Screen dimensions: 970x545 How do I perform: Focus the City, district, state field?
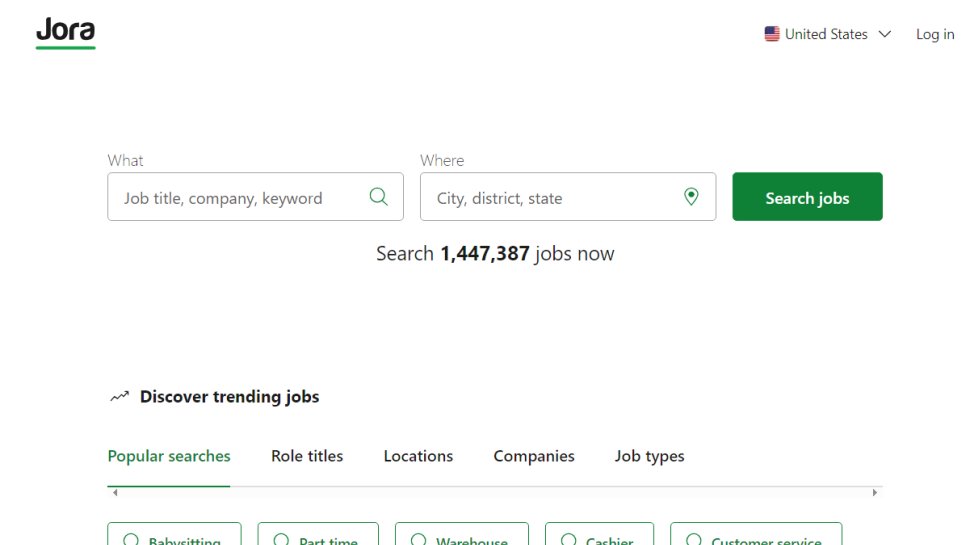click(x=550, y=198)
